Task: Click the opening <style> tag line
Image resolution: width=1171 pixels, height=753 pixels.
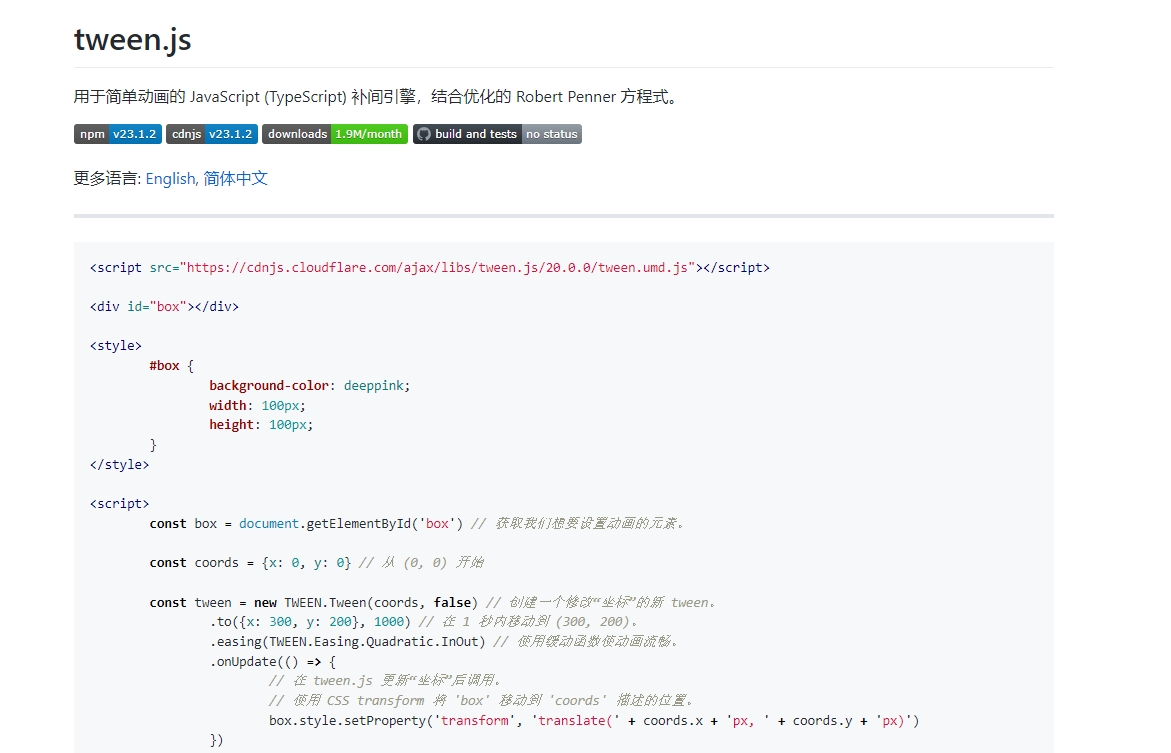Action: [116, 345]
